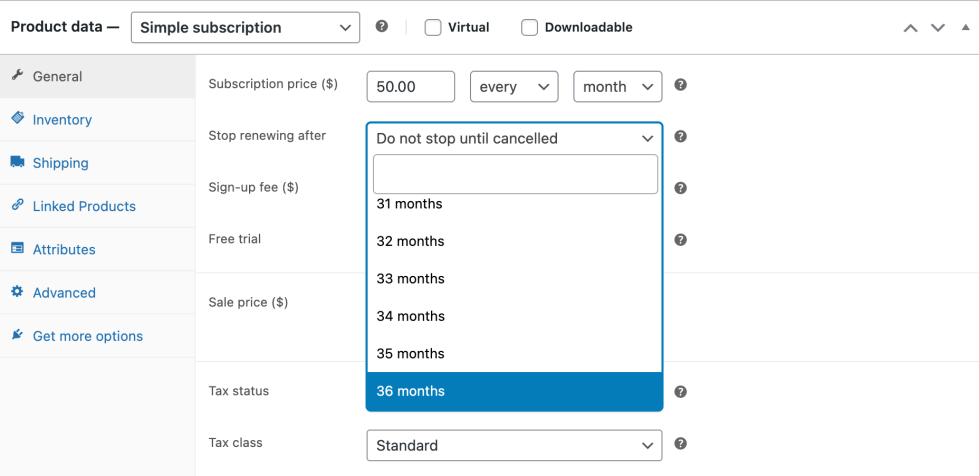Click the help icon beside Stop renewing after
The height and width of the screenshot is (476, 979).
coord(680,136)
